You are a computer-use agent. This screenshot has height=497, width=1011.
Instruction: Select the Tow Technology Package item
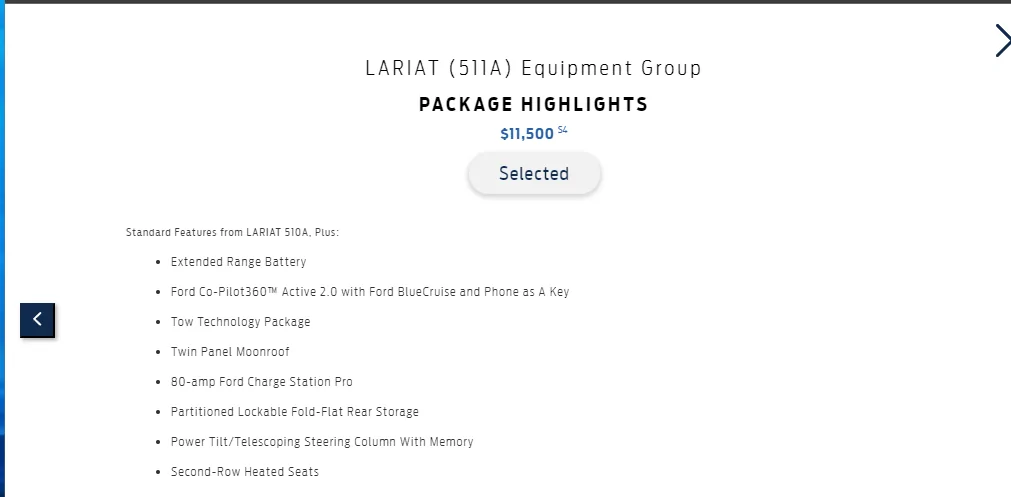[x=240, y=322]
